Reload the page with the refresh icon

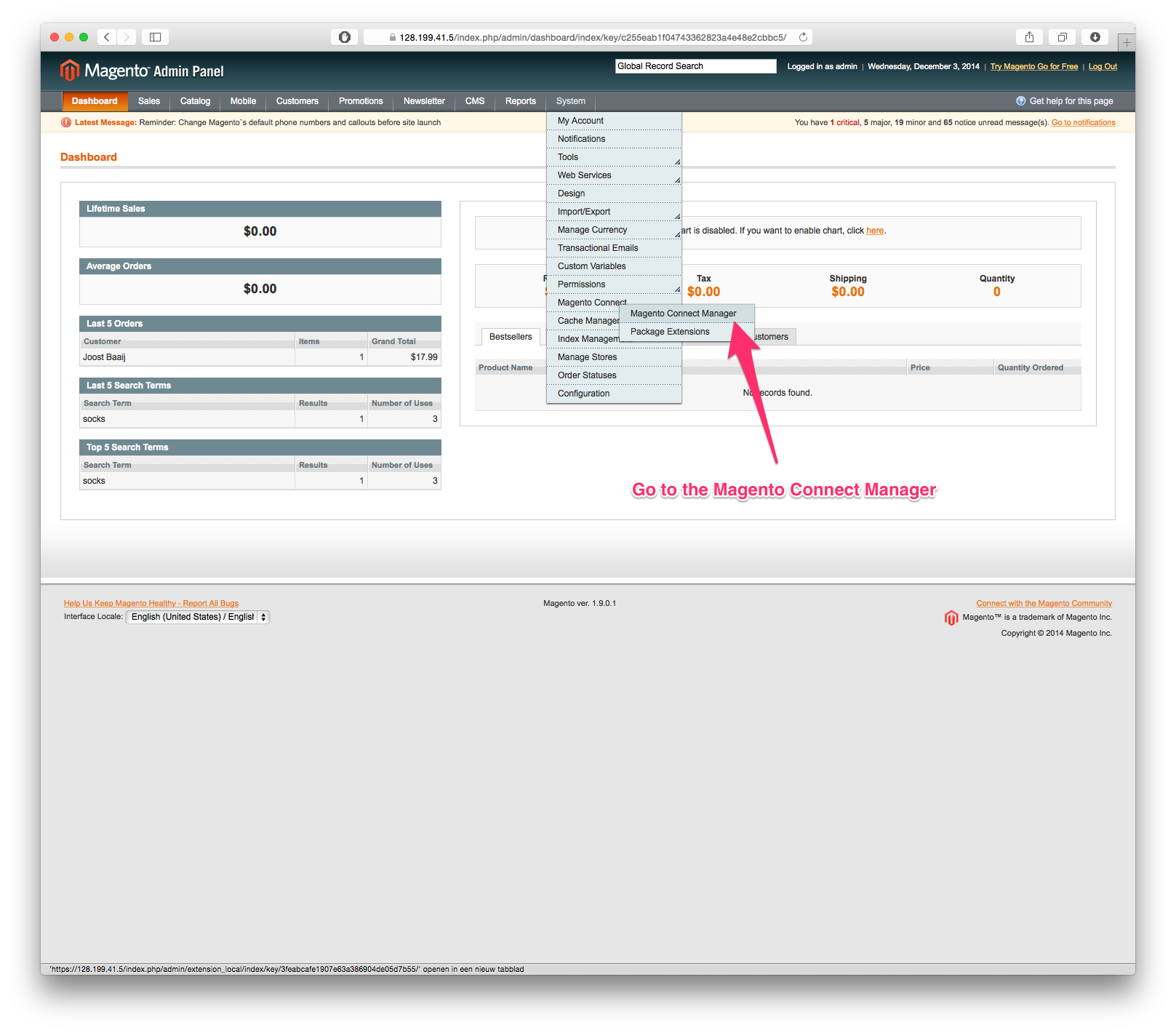click(803, 37)
